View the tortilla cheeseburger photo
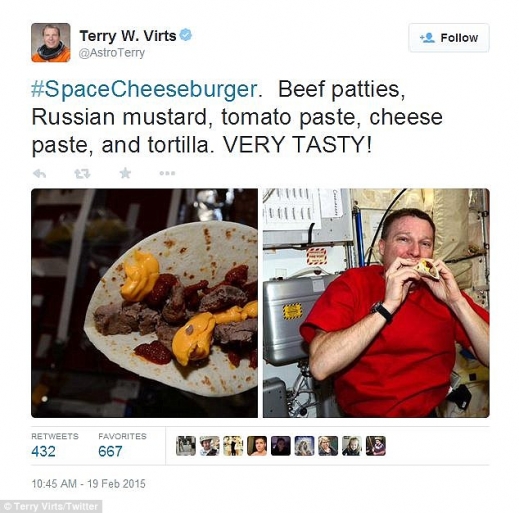The image size is (519, 513). (144, 303)
